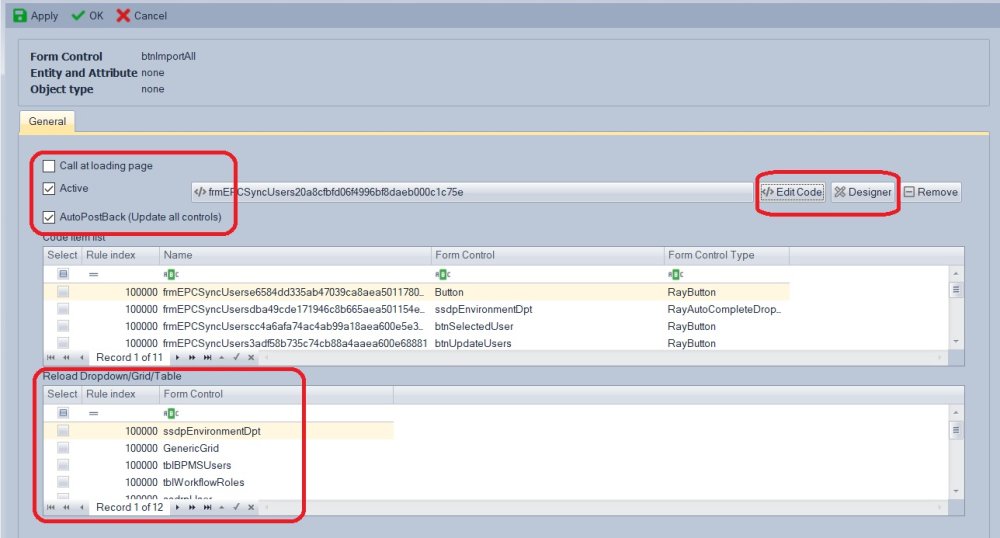Click RayAutoCompleteDrop.. type cell
1000x538 pixels.
[x=724, y=309]
